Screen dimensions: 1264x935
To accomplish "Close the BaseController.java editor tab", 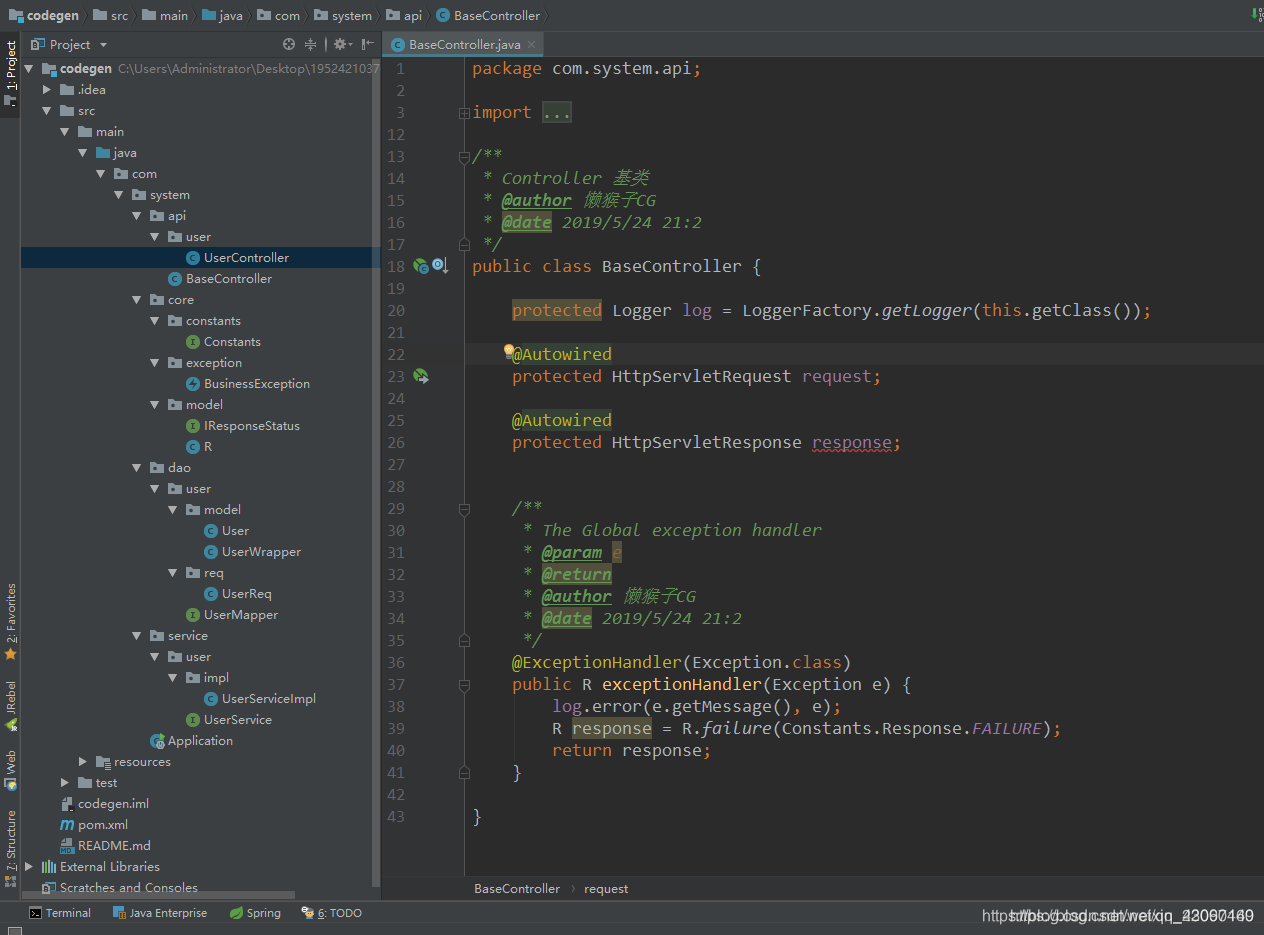I will pos(532,44).
